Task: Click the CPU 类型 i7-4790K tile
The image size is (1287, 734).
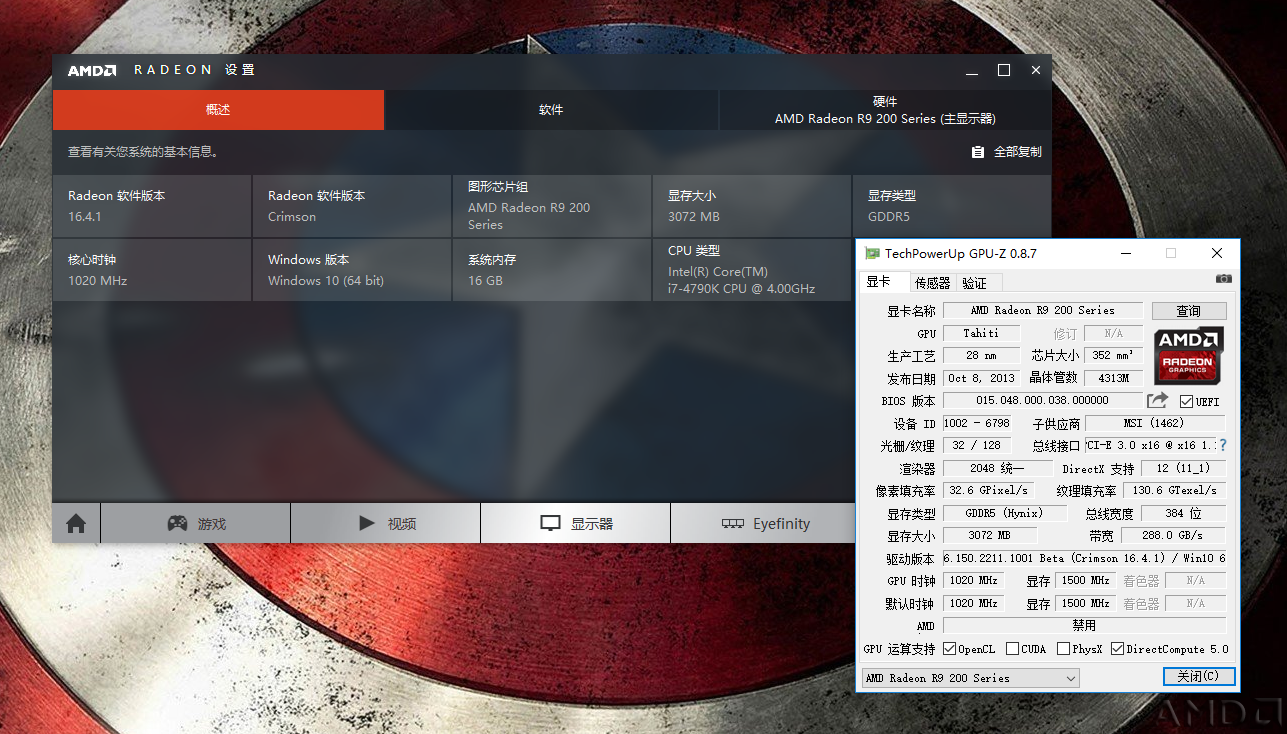Action: pyautogui.click(x=751, y=270)
